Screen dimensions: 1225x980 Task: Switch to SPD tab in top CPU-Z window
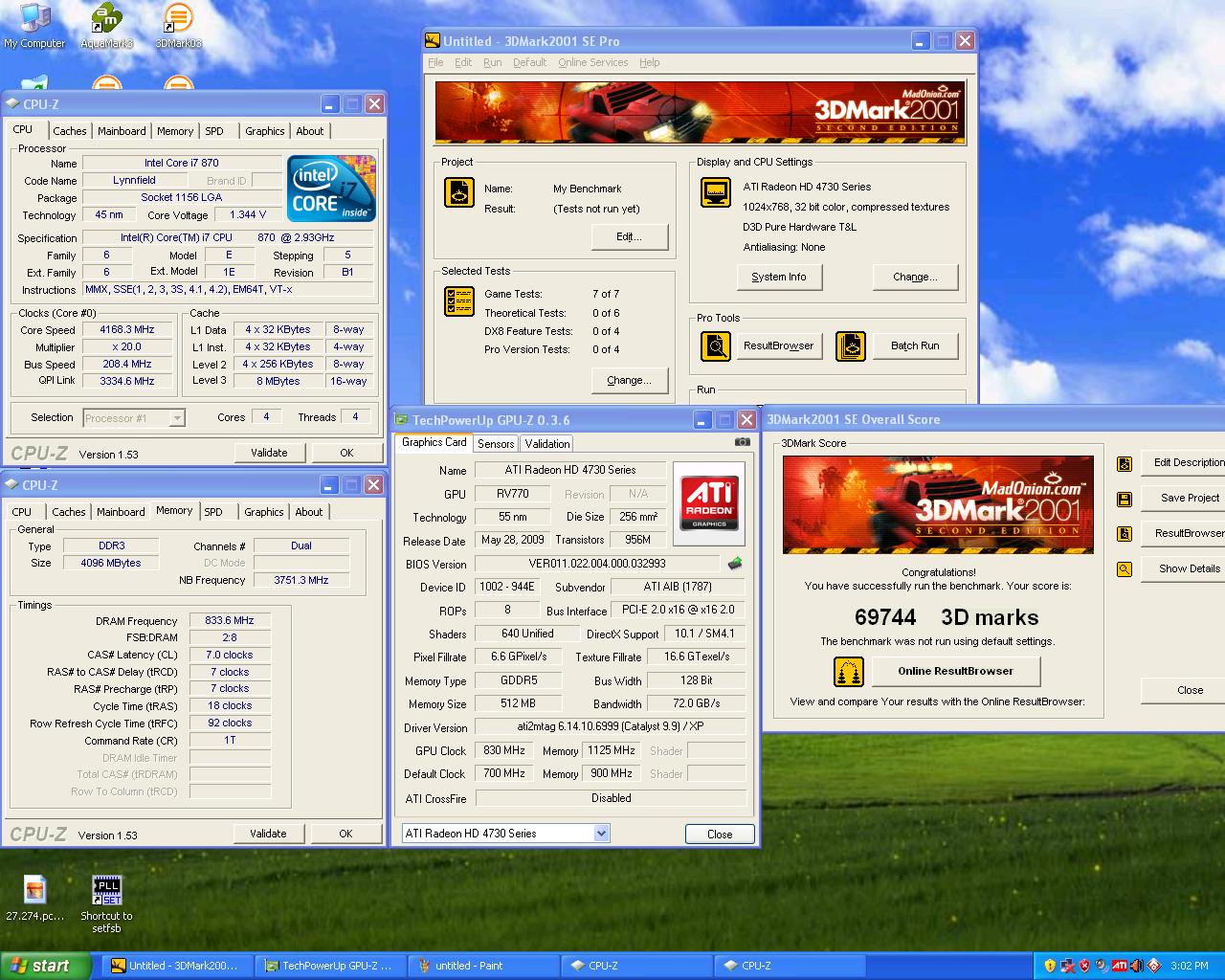click(214, 131)
